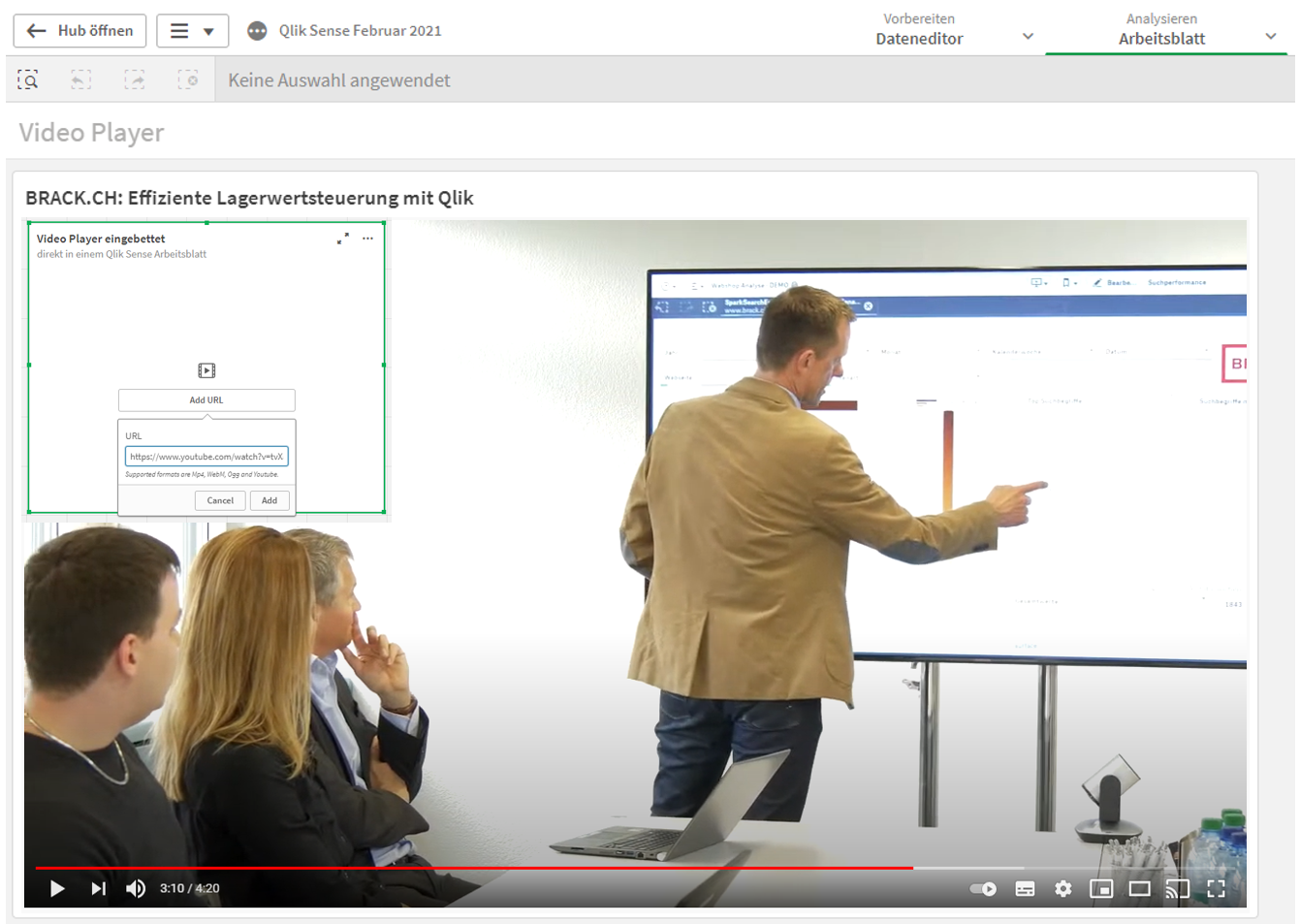Click the 3:10 / 4:20 time display
The height and width of the screenshot is (924, 1300).
(190, 889)
